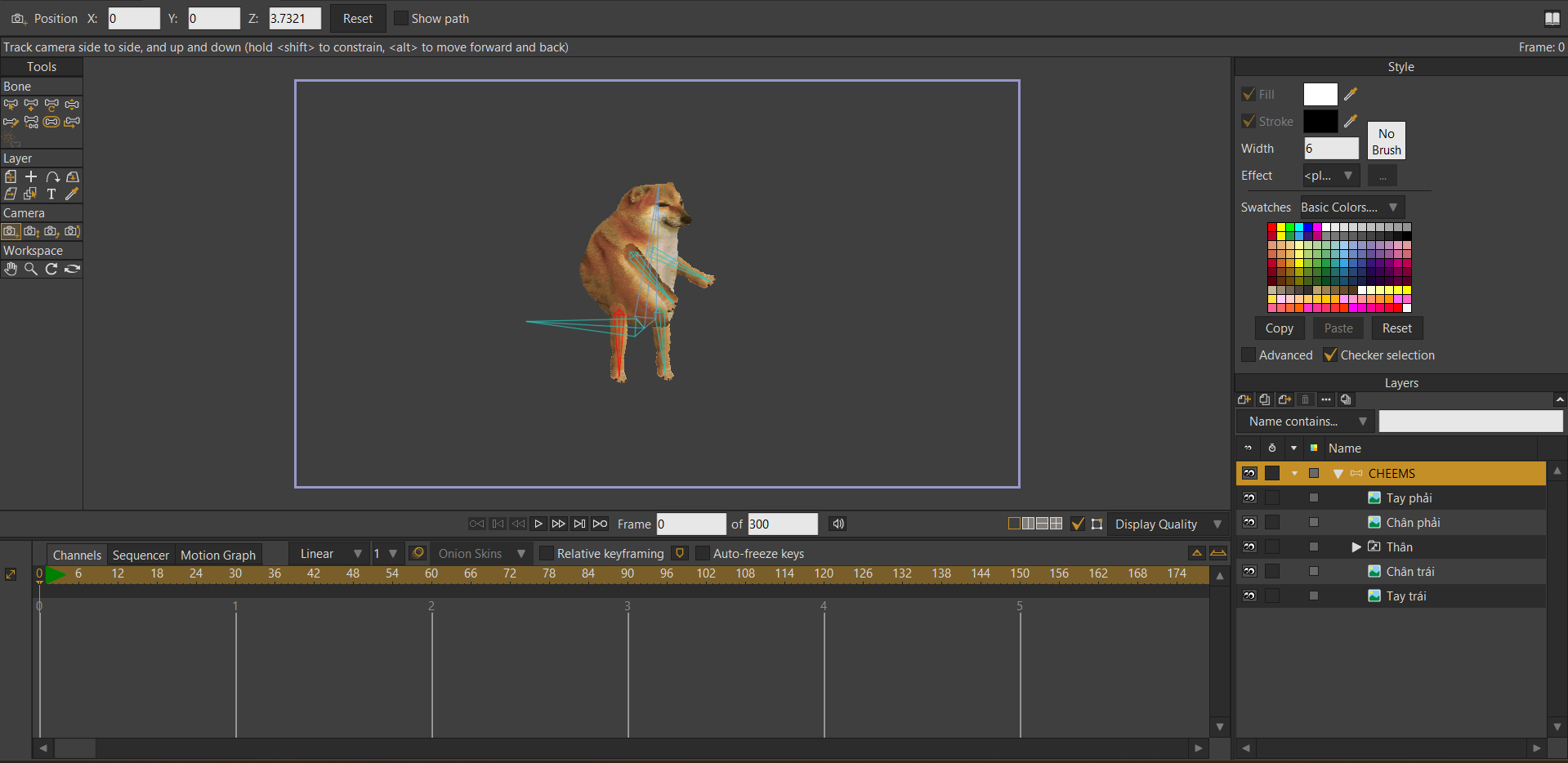Enable the Show path checkbox
The image size is (1568, 763).
[x=401, y=18]
